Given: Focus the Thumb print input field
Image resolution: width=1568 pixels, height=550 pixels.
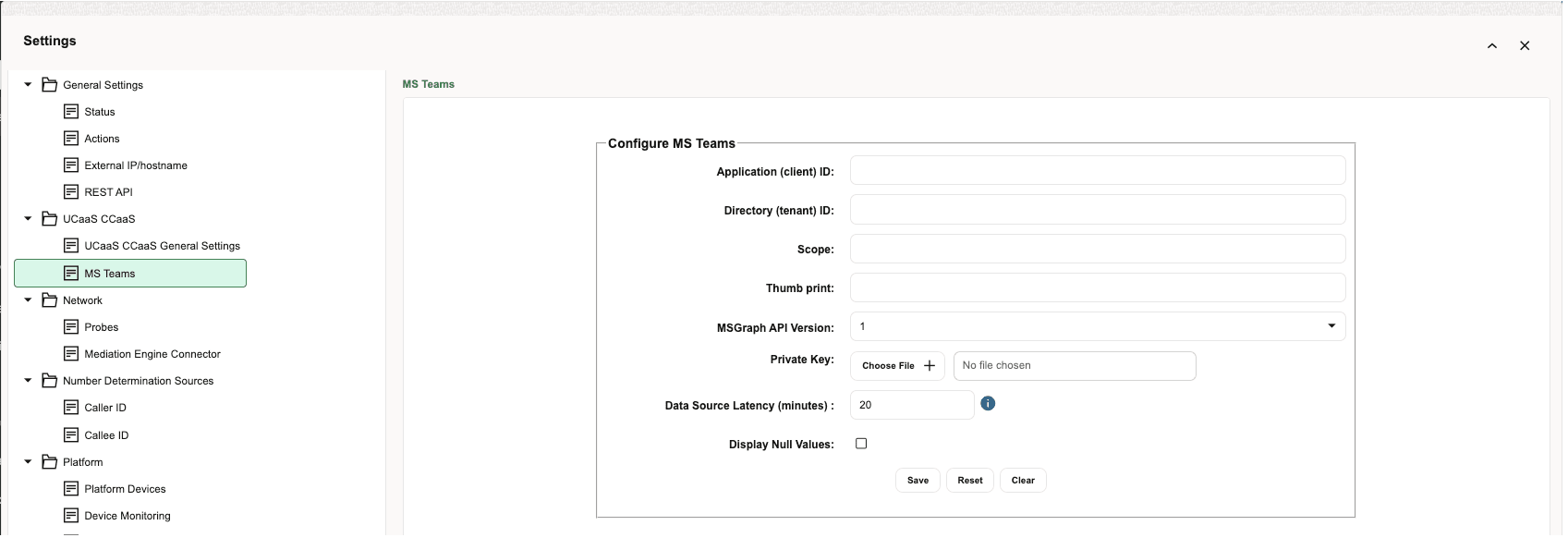Looking at the screenshot, I should coord(1098,287).
